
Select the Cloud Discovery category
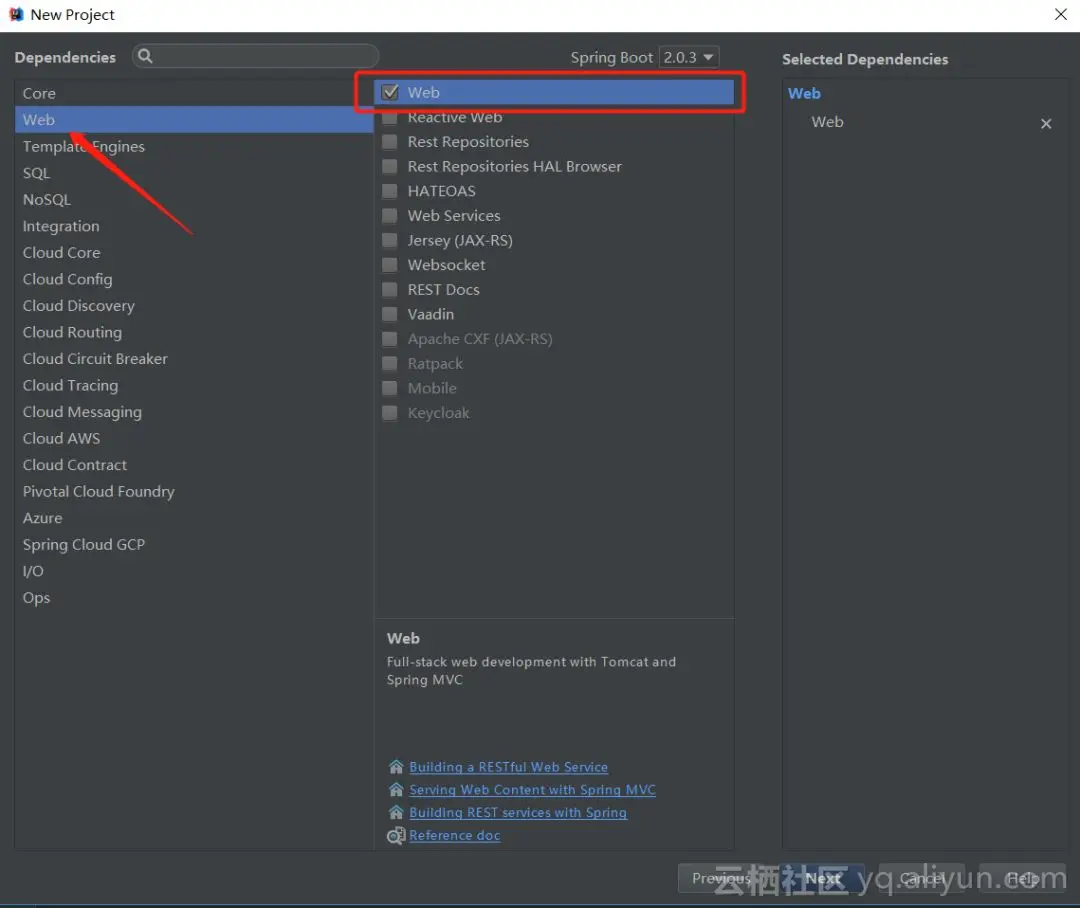coord(194,306)
